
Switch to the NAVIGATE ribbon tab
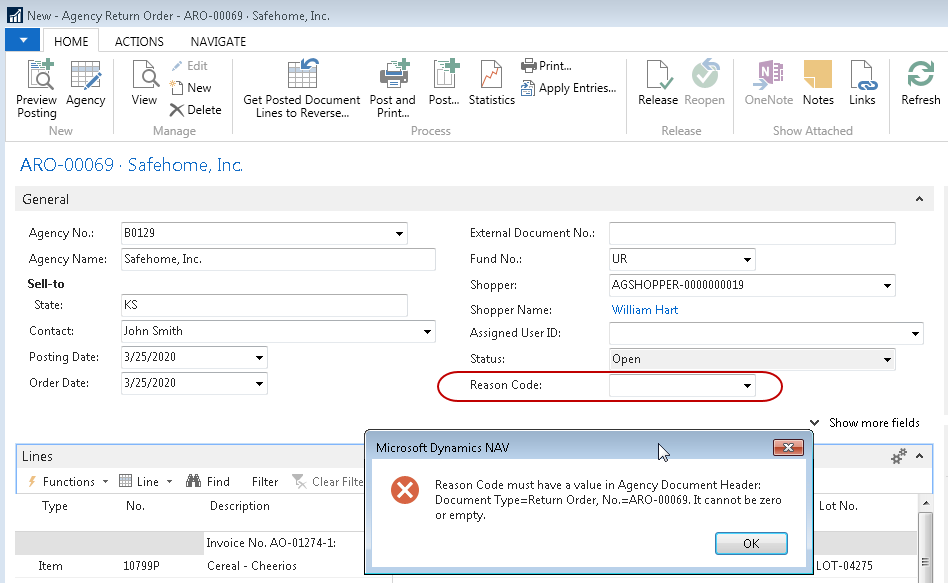(218, 41)
